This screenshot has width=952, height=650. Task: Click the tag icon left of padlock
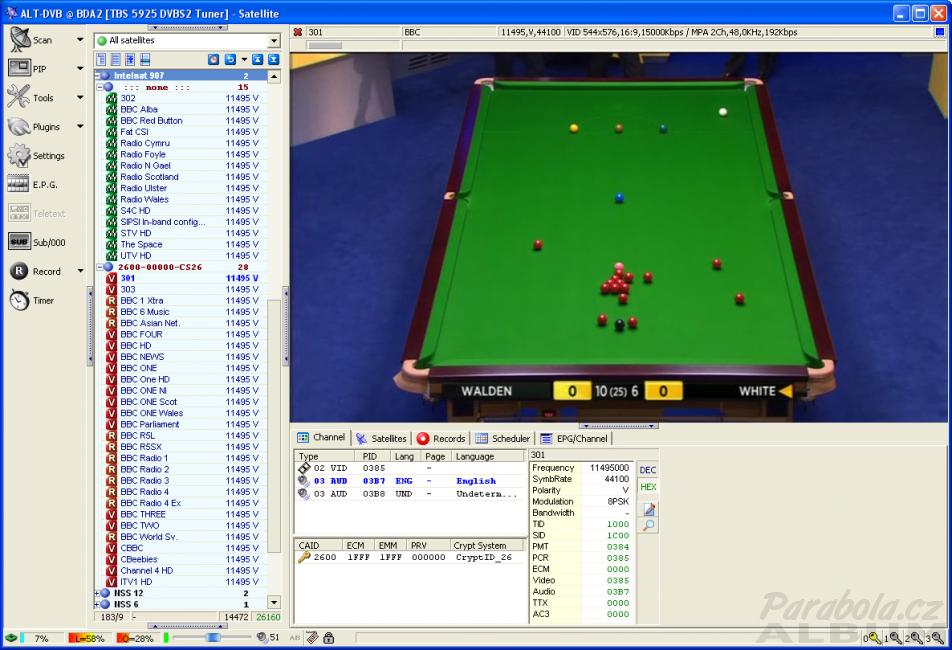click(x=312, y=638)
